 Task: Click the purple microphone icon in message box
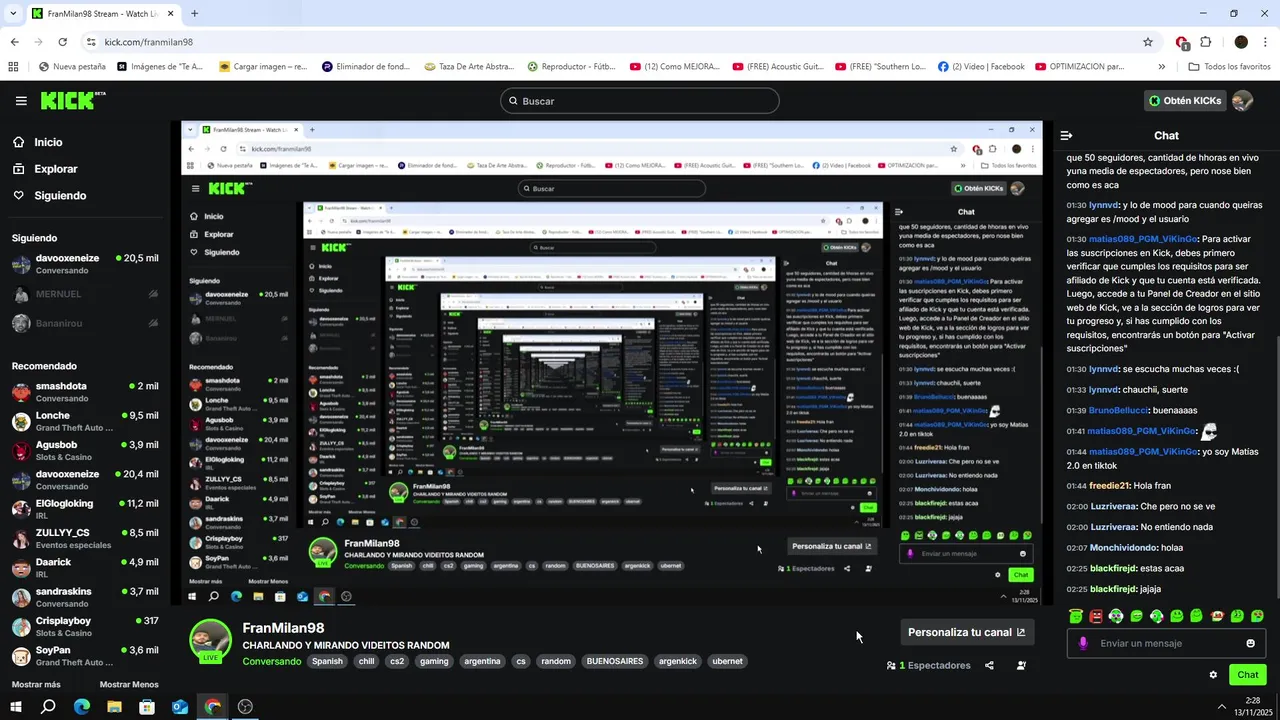pos(1083,643)
